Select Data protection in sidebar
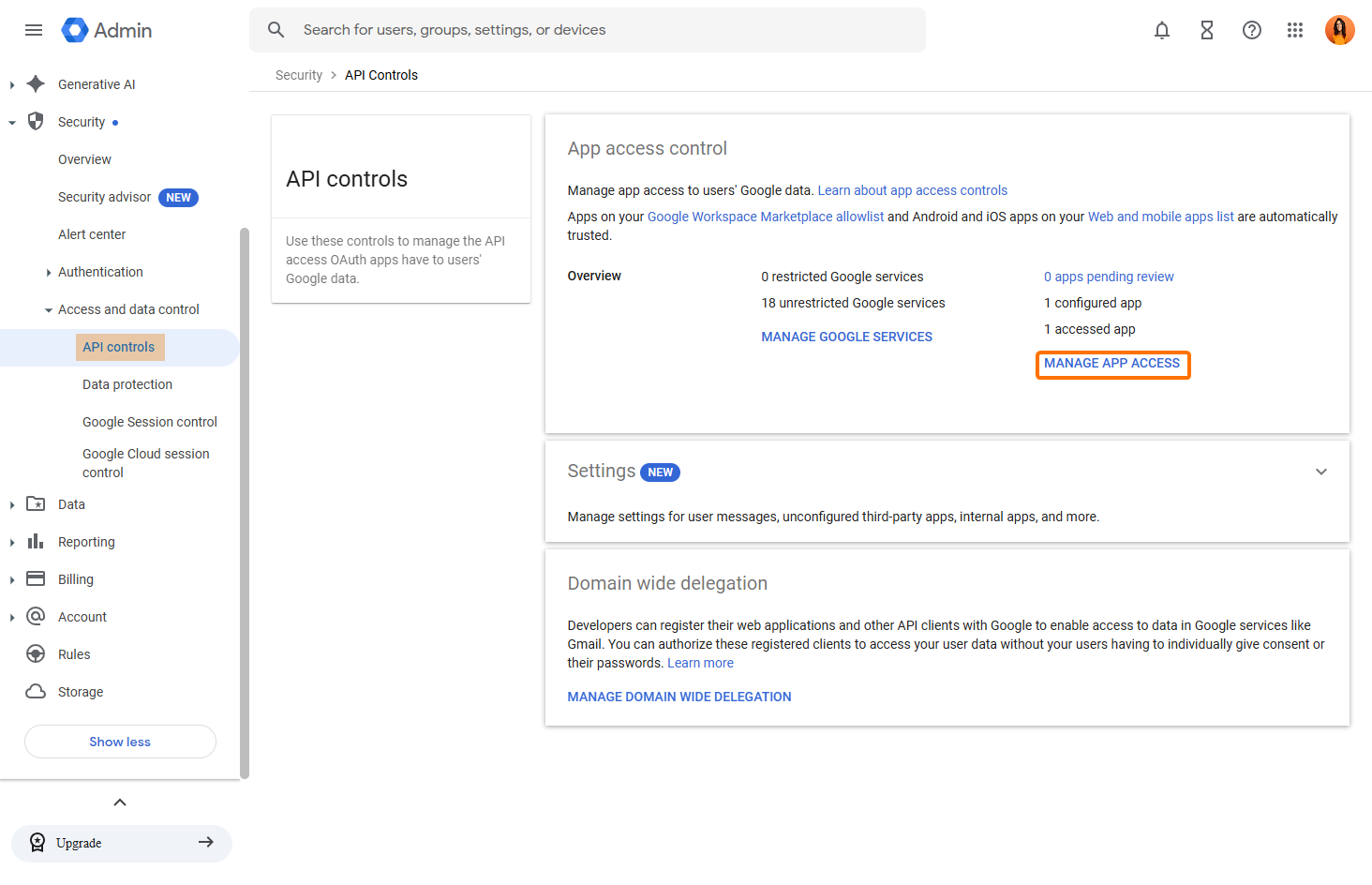Image resolution: width=1372 pixels, height=885 pixels. tap(127, 384)
